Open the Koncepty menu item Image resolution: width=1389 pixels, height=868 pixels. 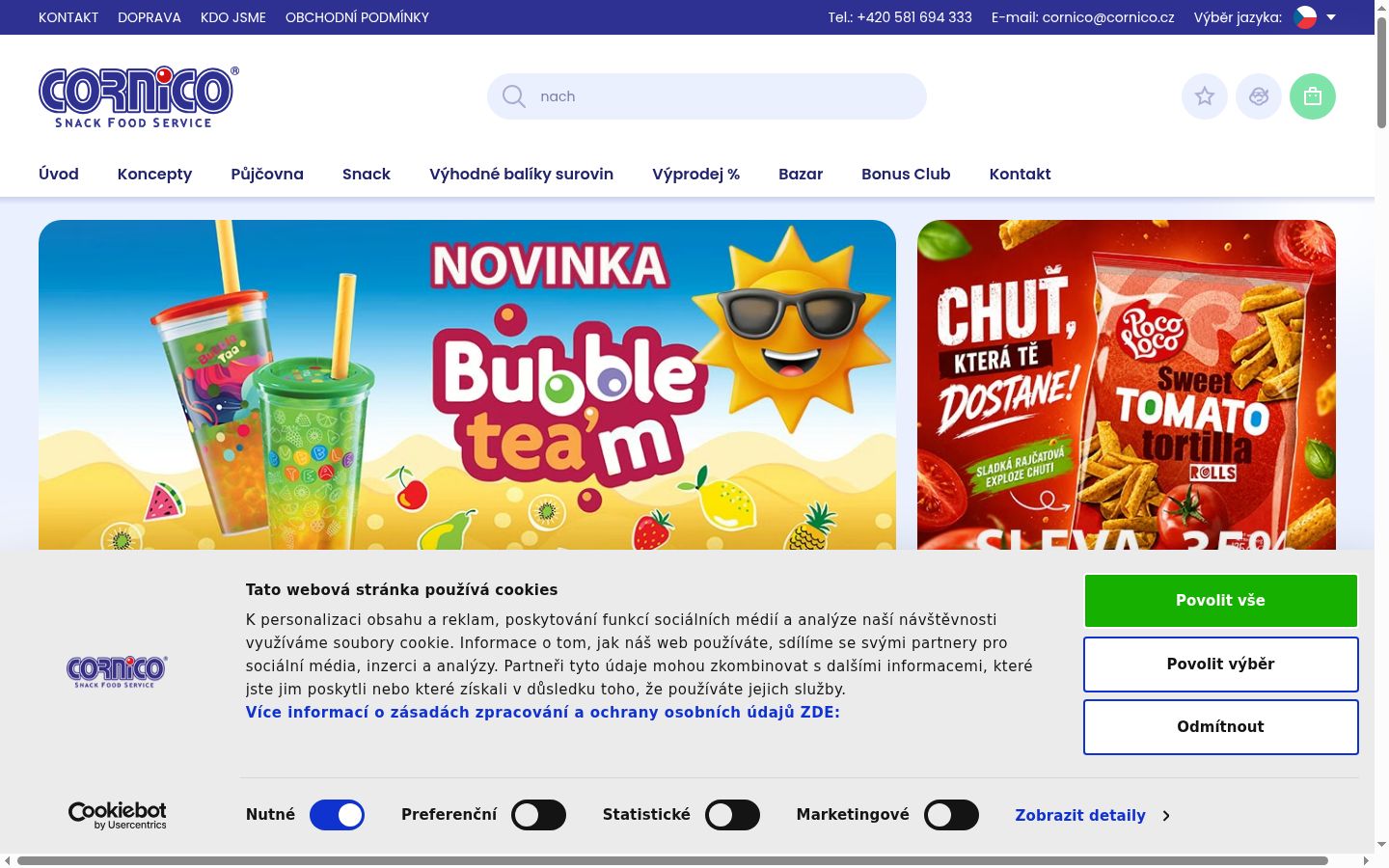[154, 174]
